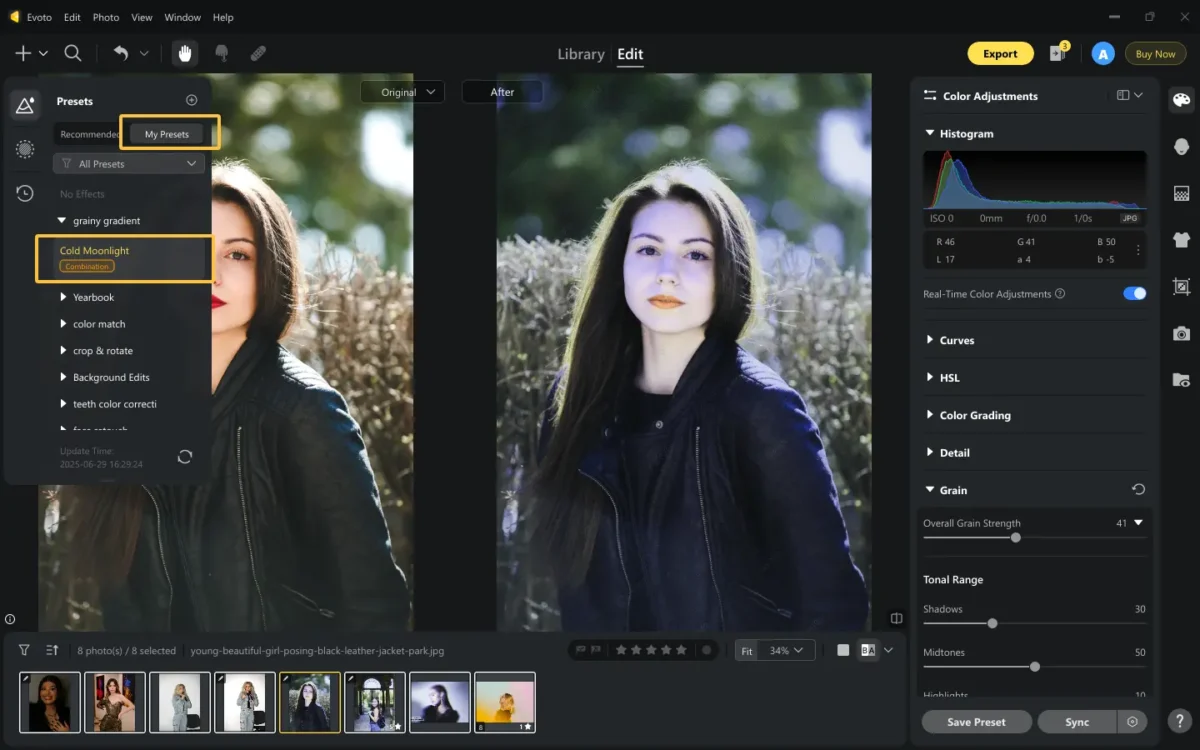Switch to the My Presets tab

[167, 134]
